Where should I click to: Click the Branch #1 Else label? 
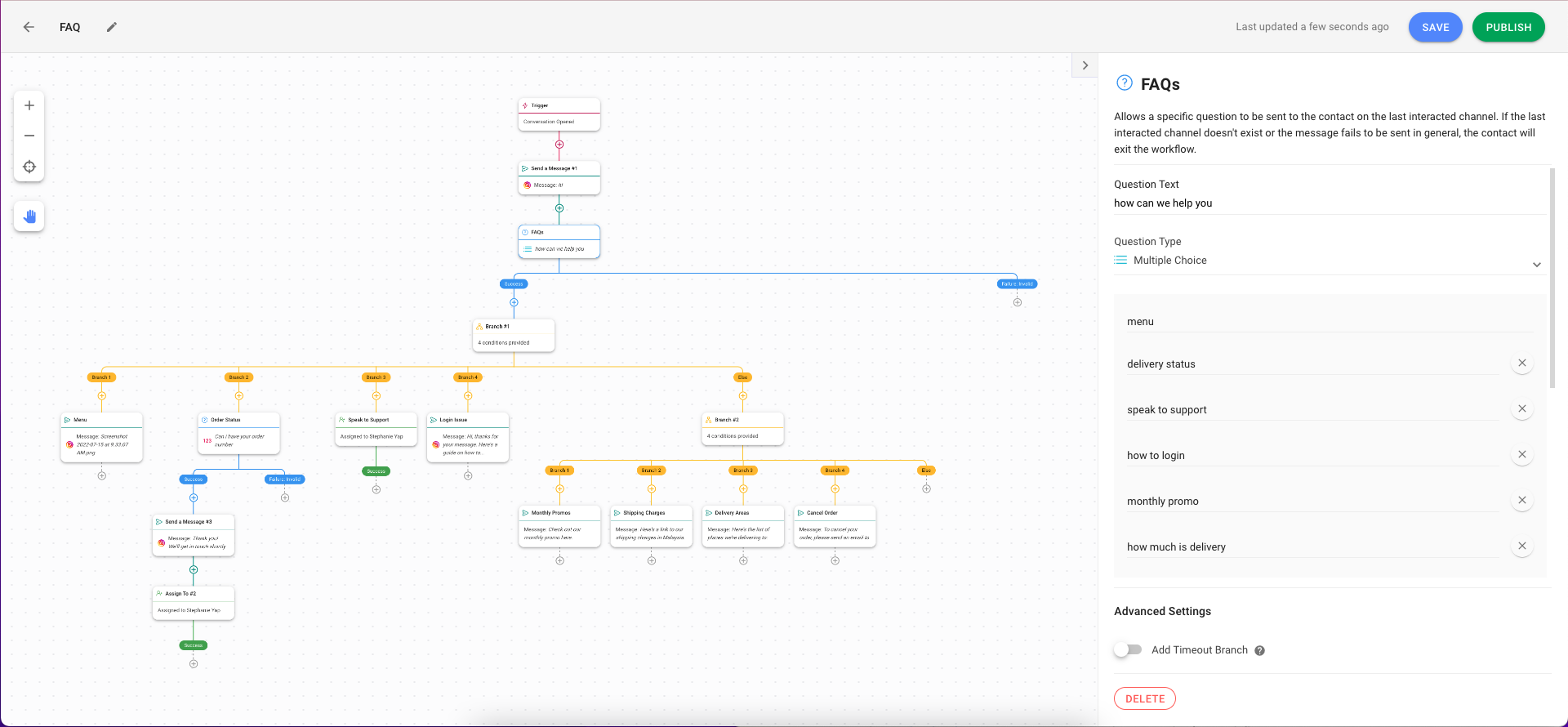(x=743, y=377)
